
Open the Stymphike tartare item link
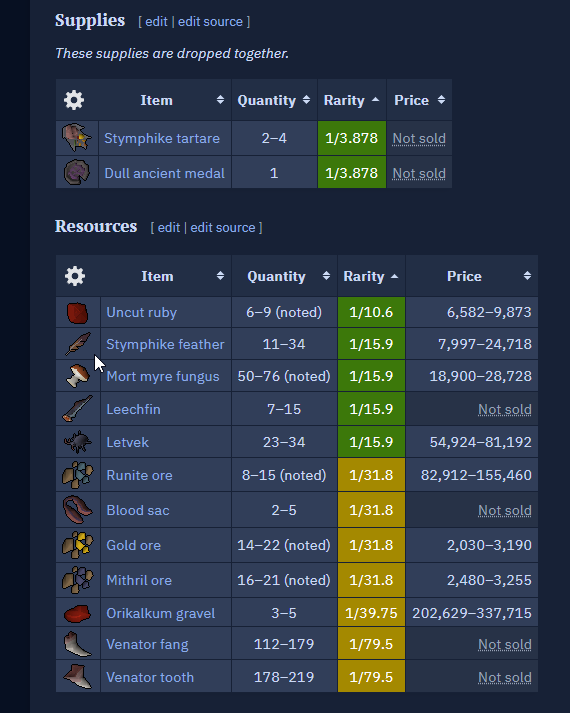tap(162, 138)
